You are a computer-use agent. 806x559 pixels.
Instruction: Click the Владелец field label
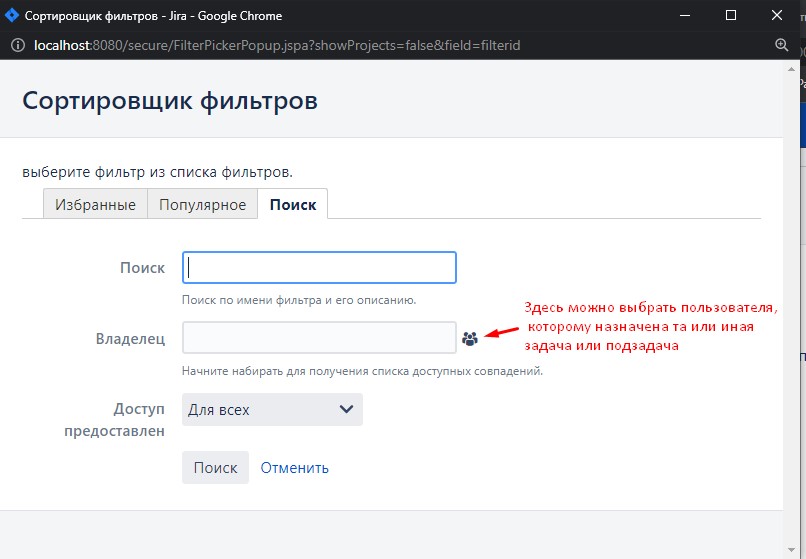coord(131,338)
